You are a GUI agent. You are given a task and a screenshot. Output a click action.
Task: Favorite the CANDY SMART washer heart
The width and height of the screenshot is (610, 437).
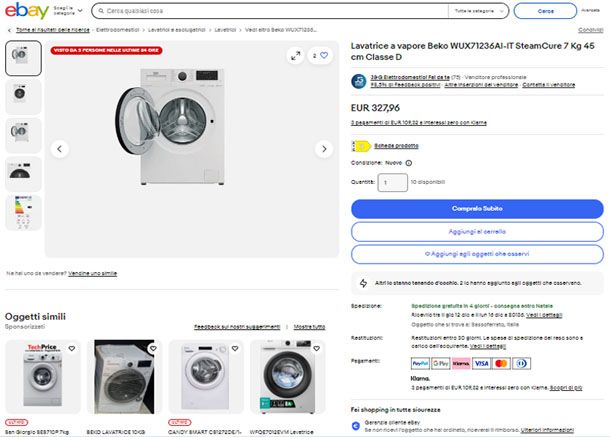[x=235, y=349]
